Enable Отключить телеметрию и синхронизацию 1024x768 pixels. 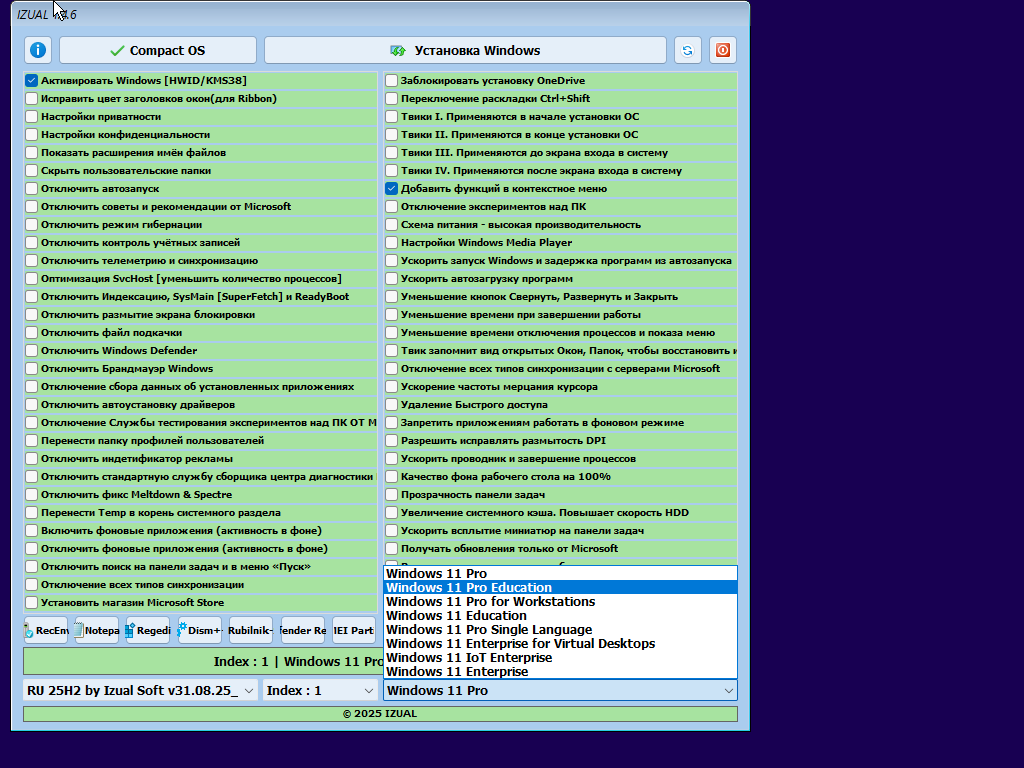point(31,261)
